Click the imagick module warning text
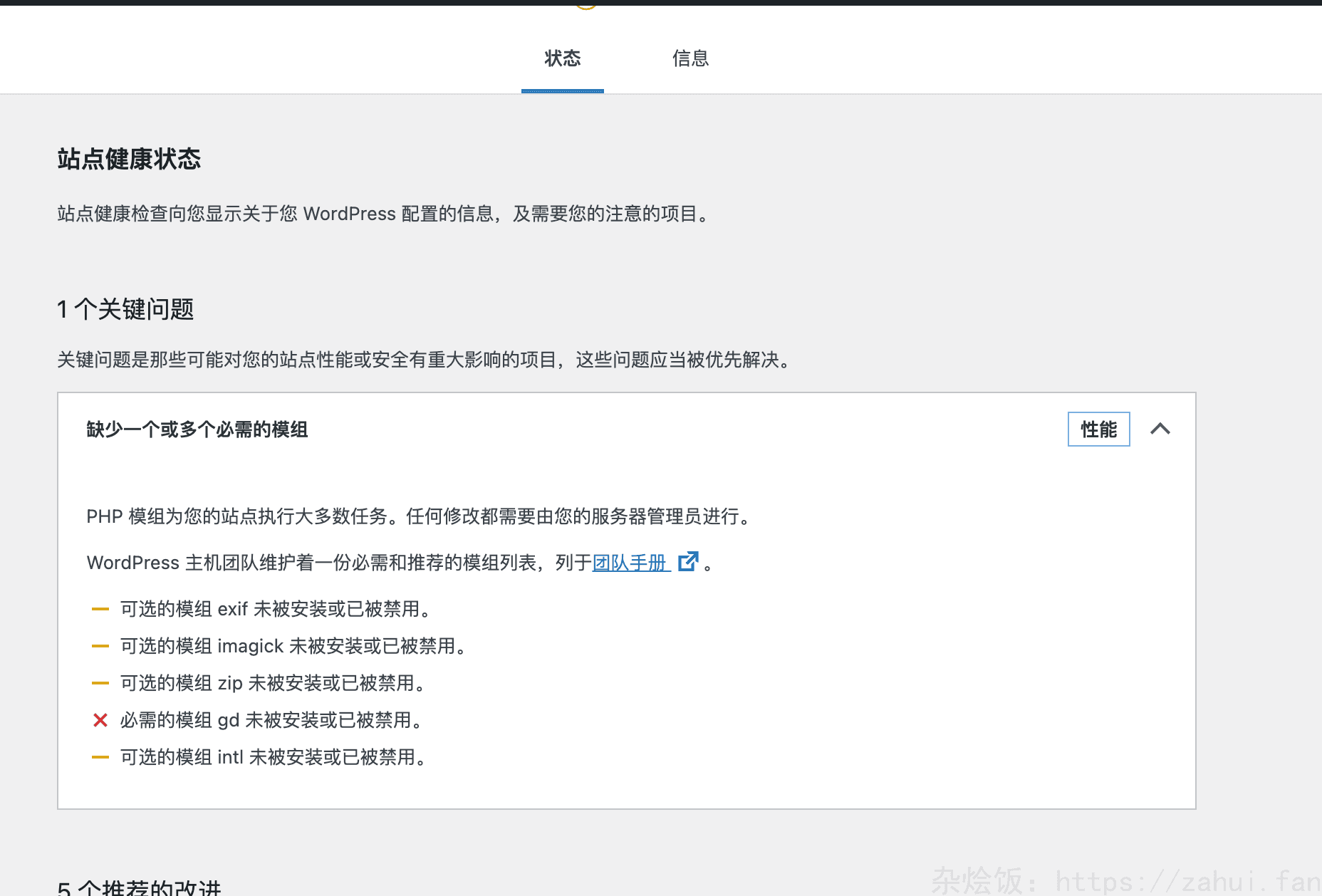This screenshot has height=896, width=1322. pyautogui.click(x=293, y=646)
